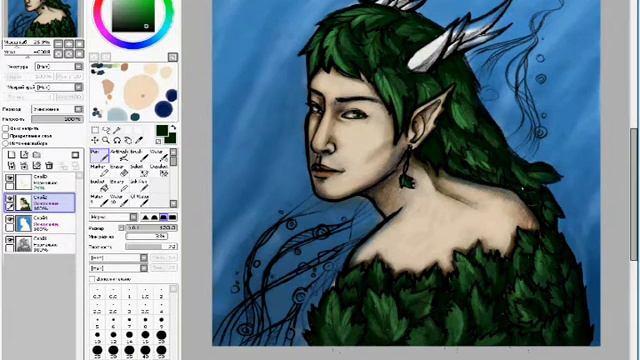
Task: Choose the AirBrush tool
Action: pyautogui.click(x=120, y=156)
